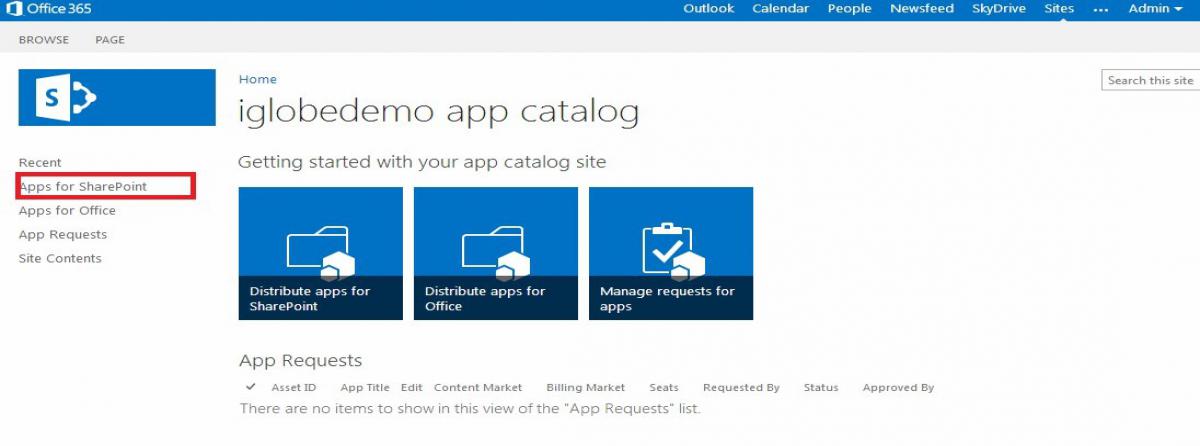Open the App Requests list heading
The image size is (1200, 446).
pyautogui.click(x=300, y=360)
